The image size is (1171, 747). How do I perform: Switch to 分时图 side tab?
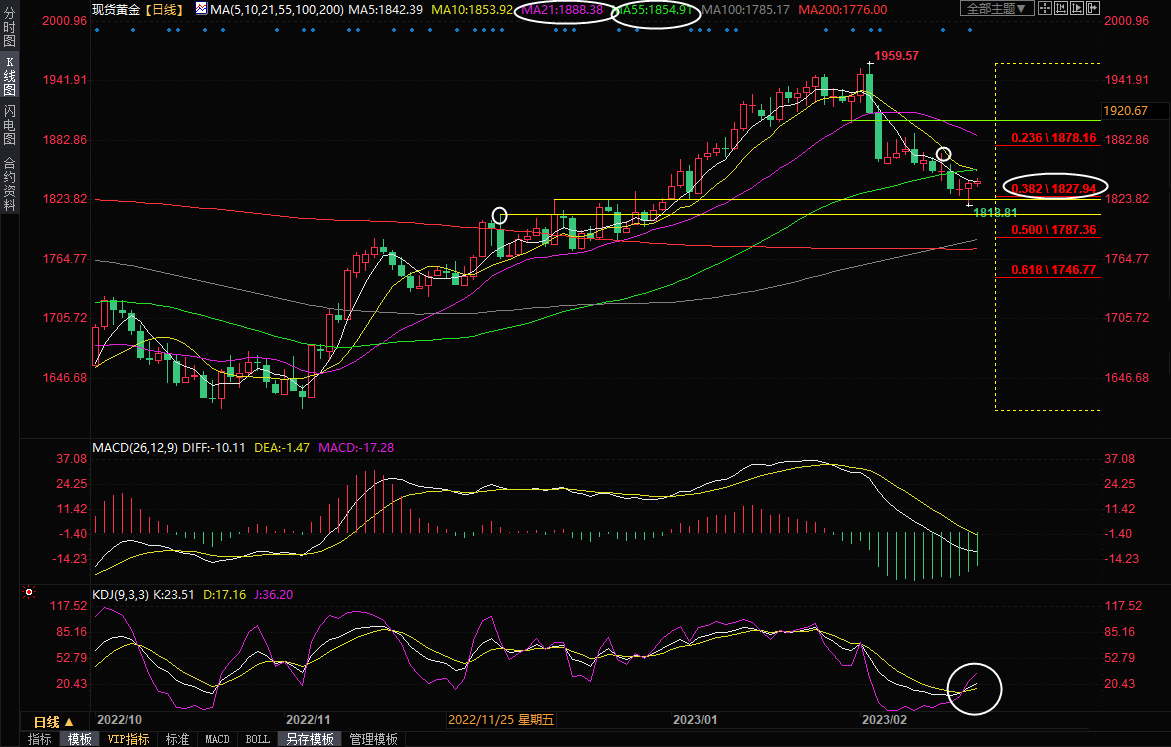(x=9, y=30)
